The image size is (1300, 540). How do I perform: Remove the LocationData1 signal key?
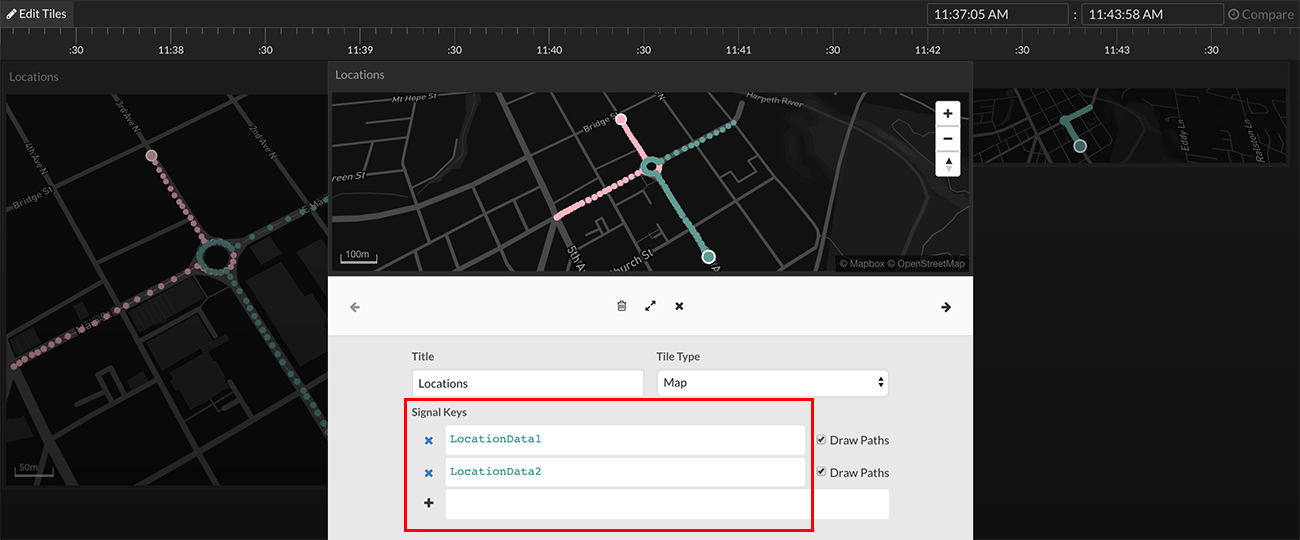click(429, 440)
